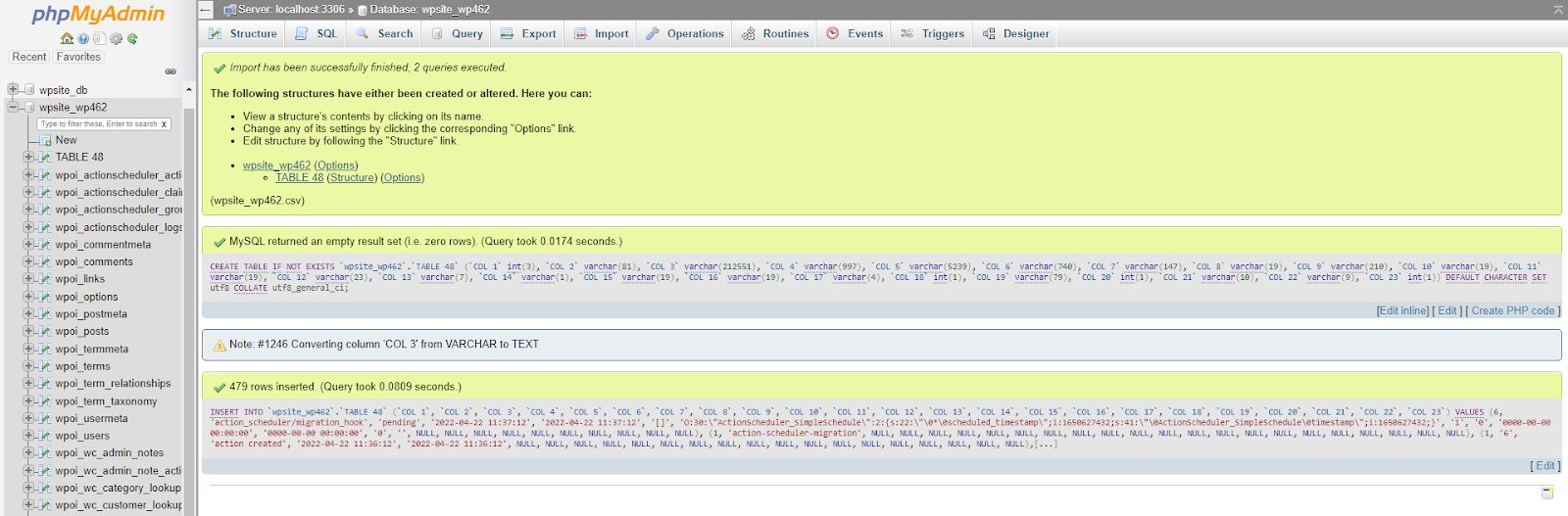
Task: Reload navigation panel green refresh icon
Action: [x=131, y=39]
